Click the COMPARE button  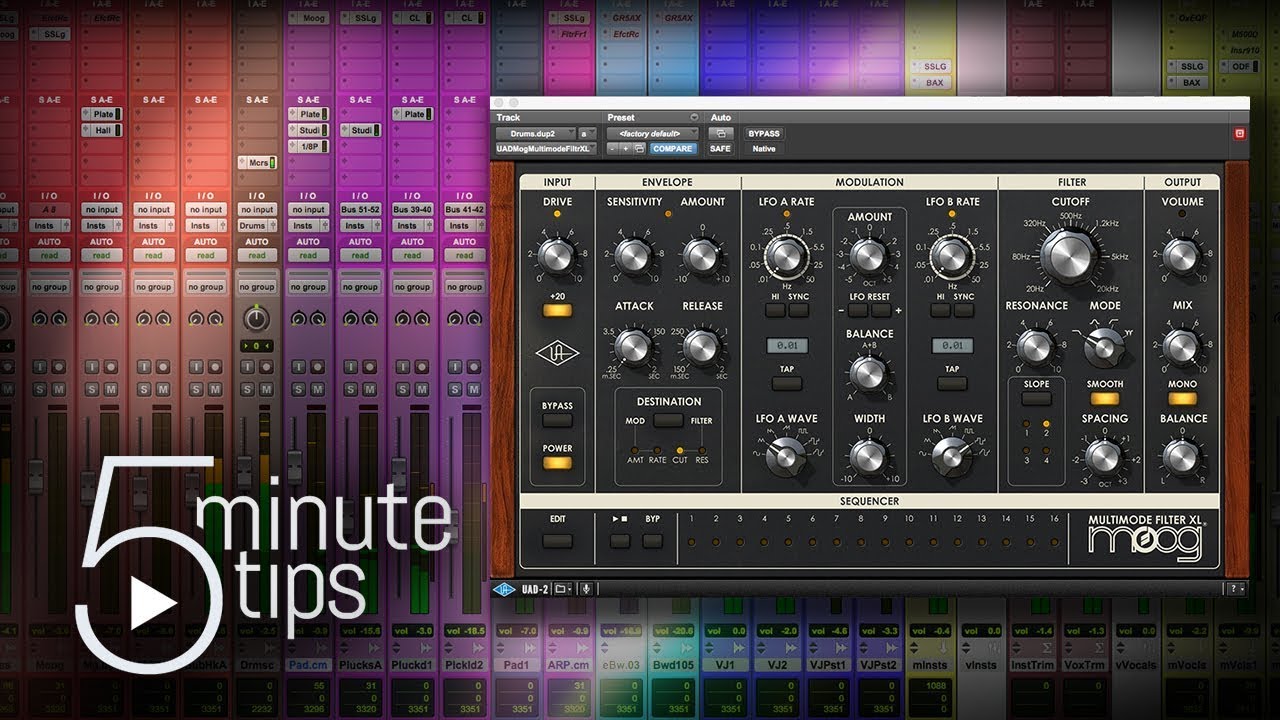click(673, 148)
